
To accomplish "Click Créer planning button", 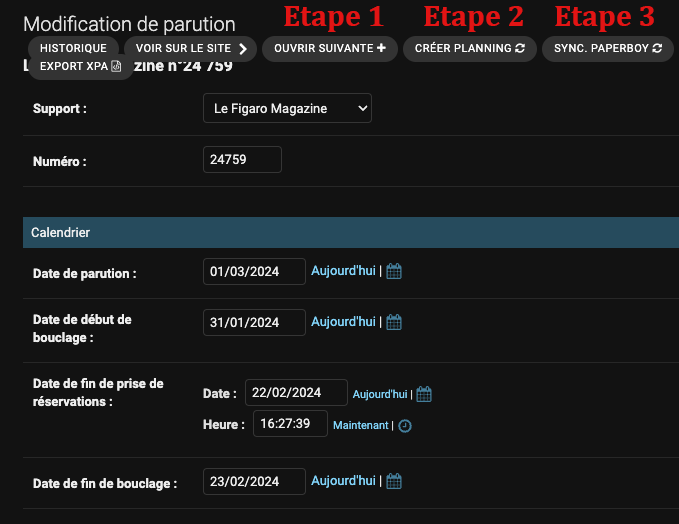I will click(470, 49).
